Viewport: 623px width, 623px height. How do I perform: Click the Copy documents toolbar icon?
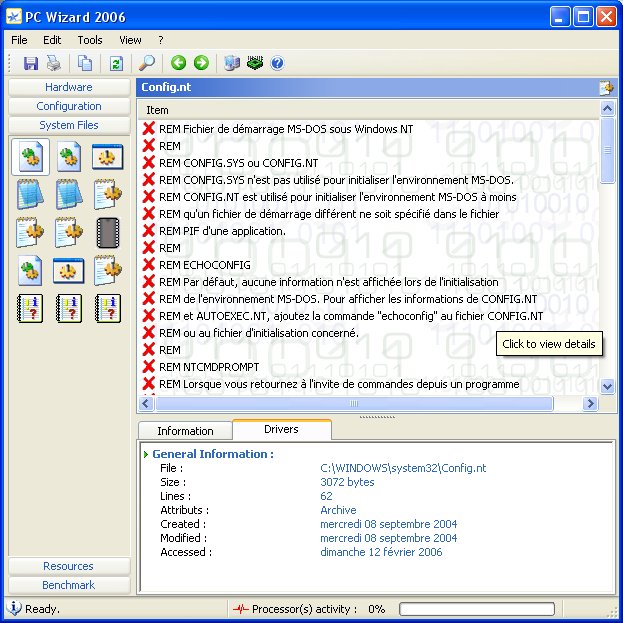tap(85, 63)
